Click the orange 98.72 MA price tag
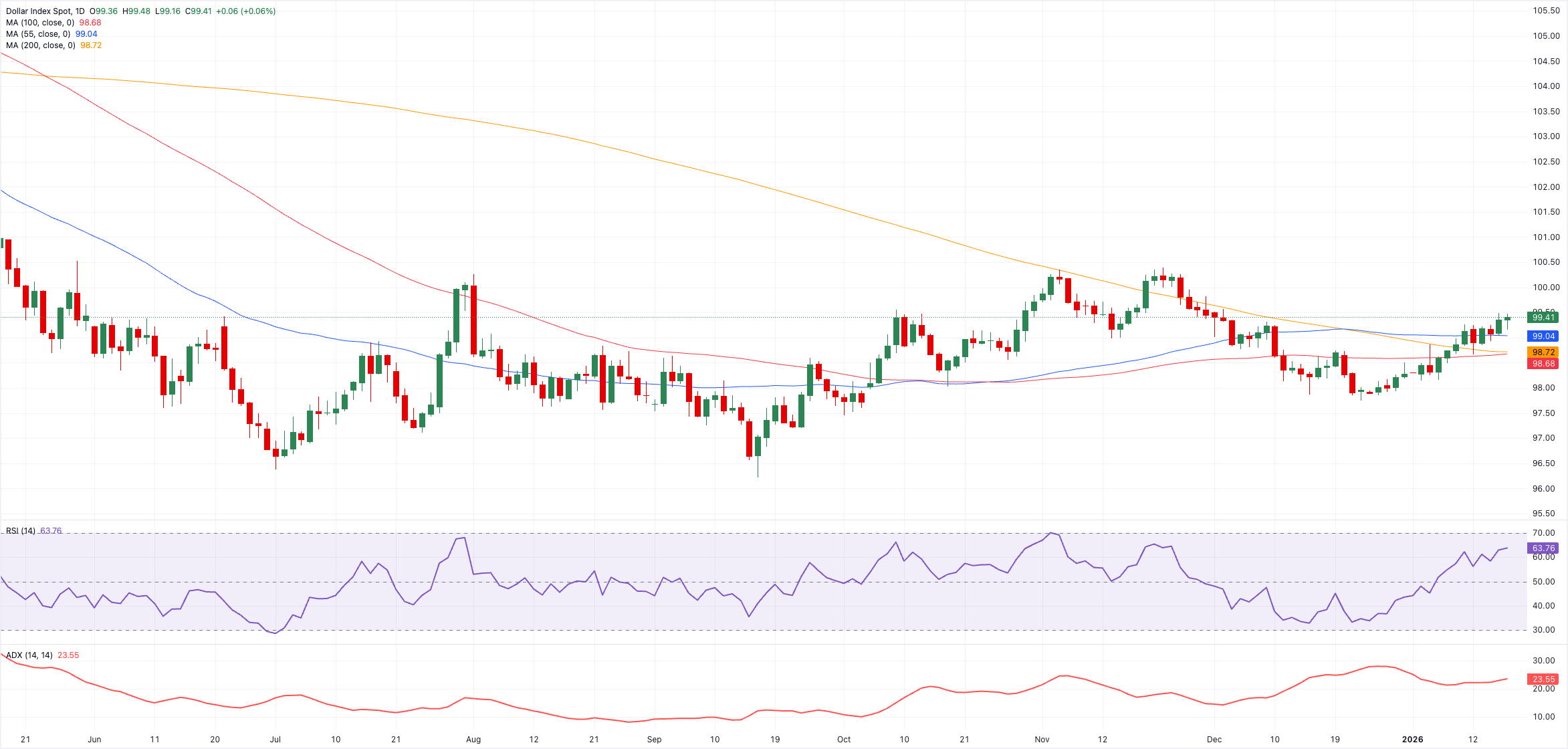This screenshot has height=749, width=1568. pyautogui.click(x=1543, y=352)
